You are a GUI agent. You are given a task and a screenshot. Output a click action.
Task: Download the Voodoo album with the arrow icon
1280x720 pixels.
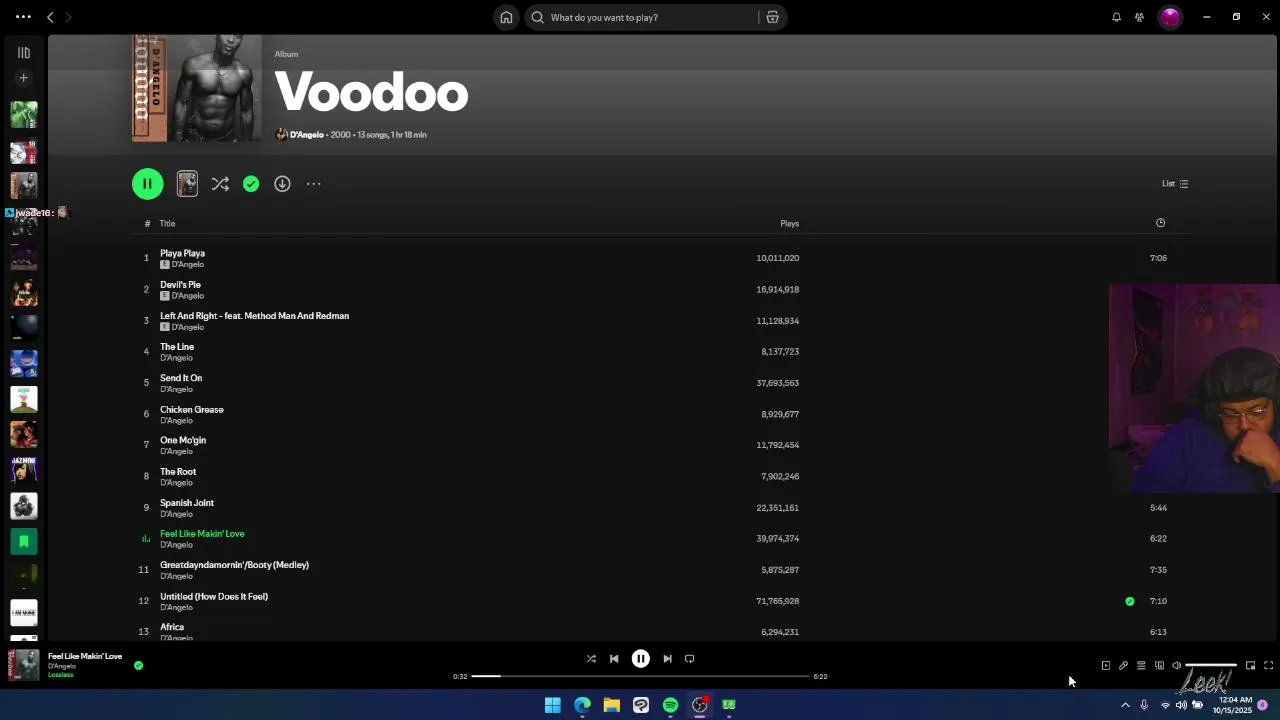282,184
